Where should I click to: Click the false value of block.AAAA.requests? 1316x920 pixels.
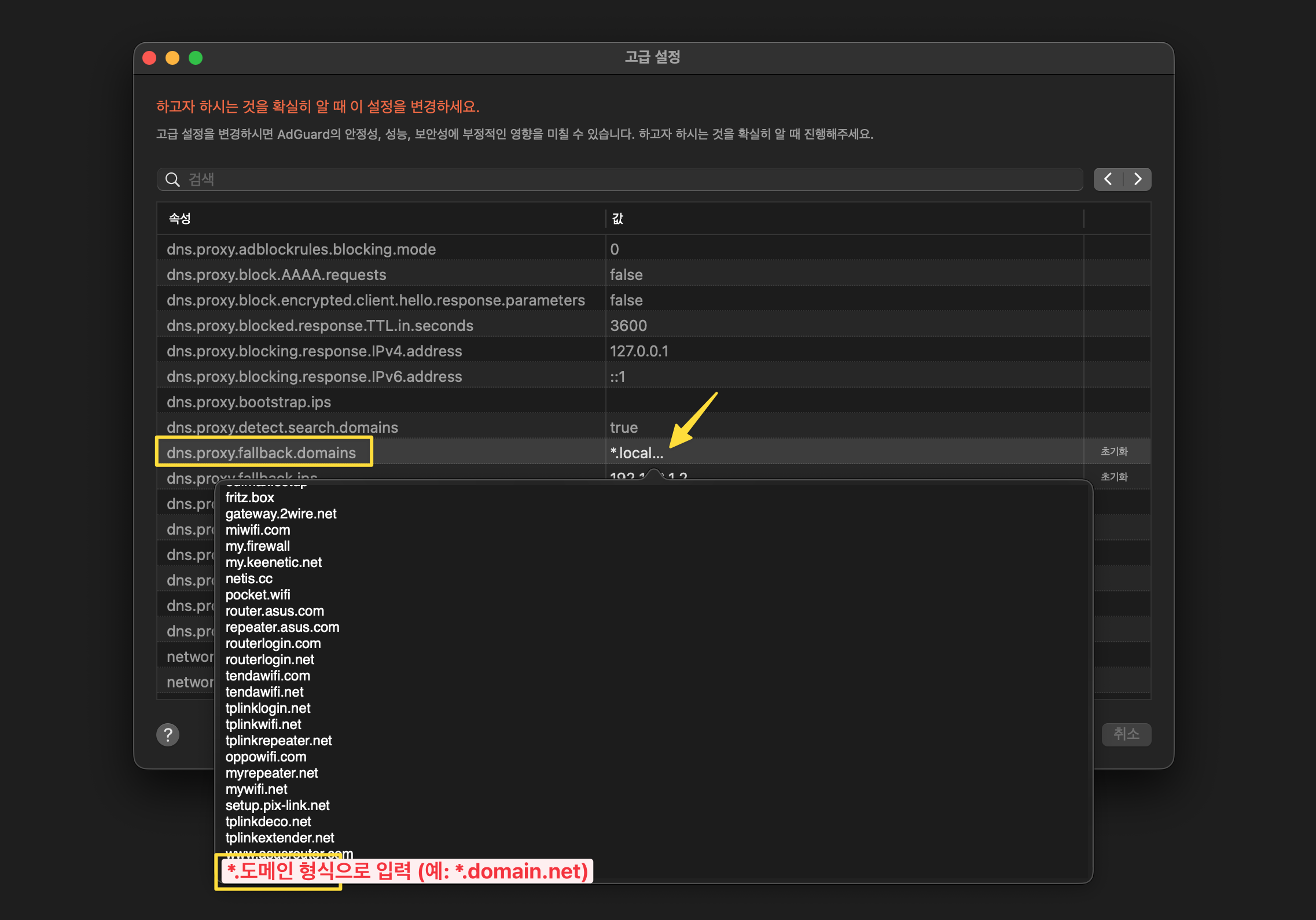626,274
